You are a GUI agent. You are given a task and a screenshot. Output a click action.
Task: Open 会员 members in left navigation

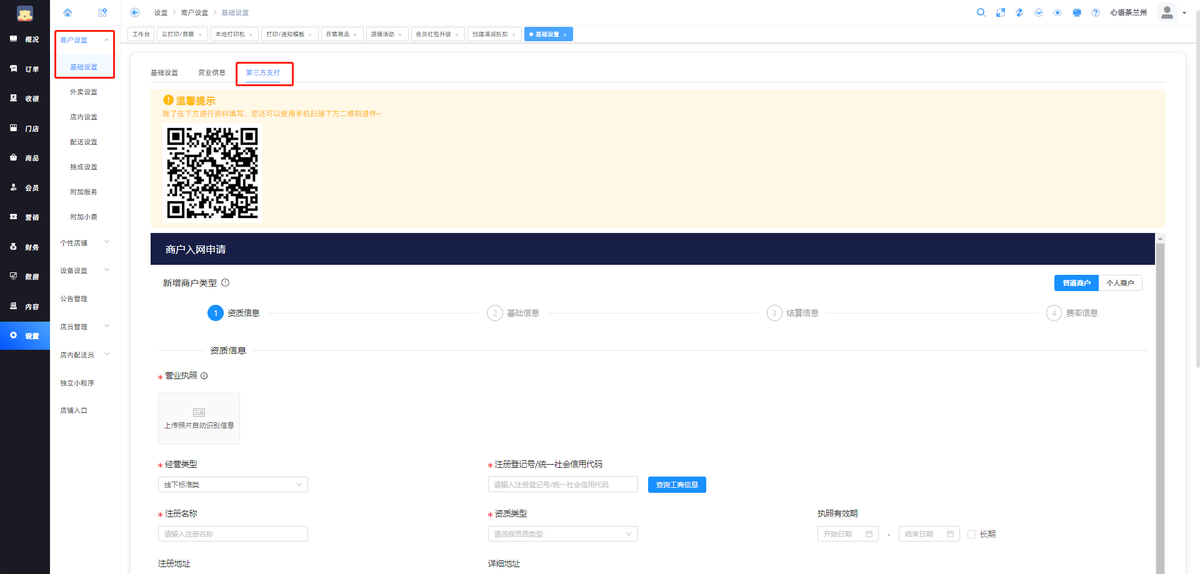point(25,187)
